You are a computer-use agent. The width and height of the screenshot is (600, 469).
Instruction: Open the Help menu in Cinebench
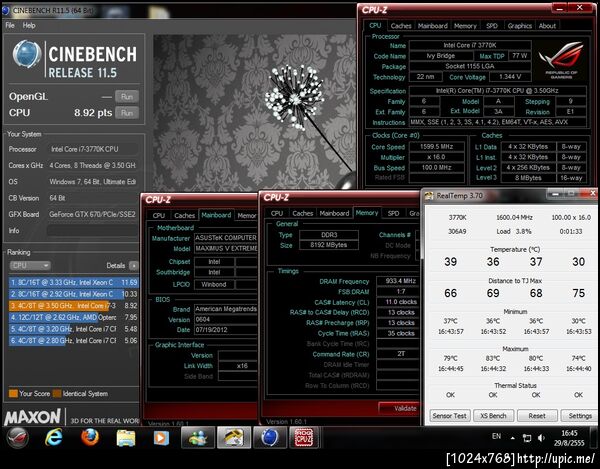(29, 26)
